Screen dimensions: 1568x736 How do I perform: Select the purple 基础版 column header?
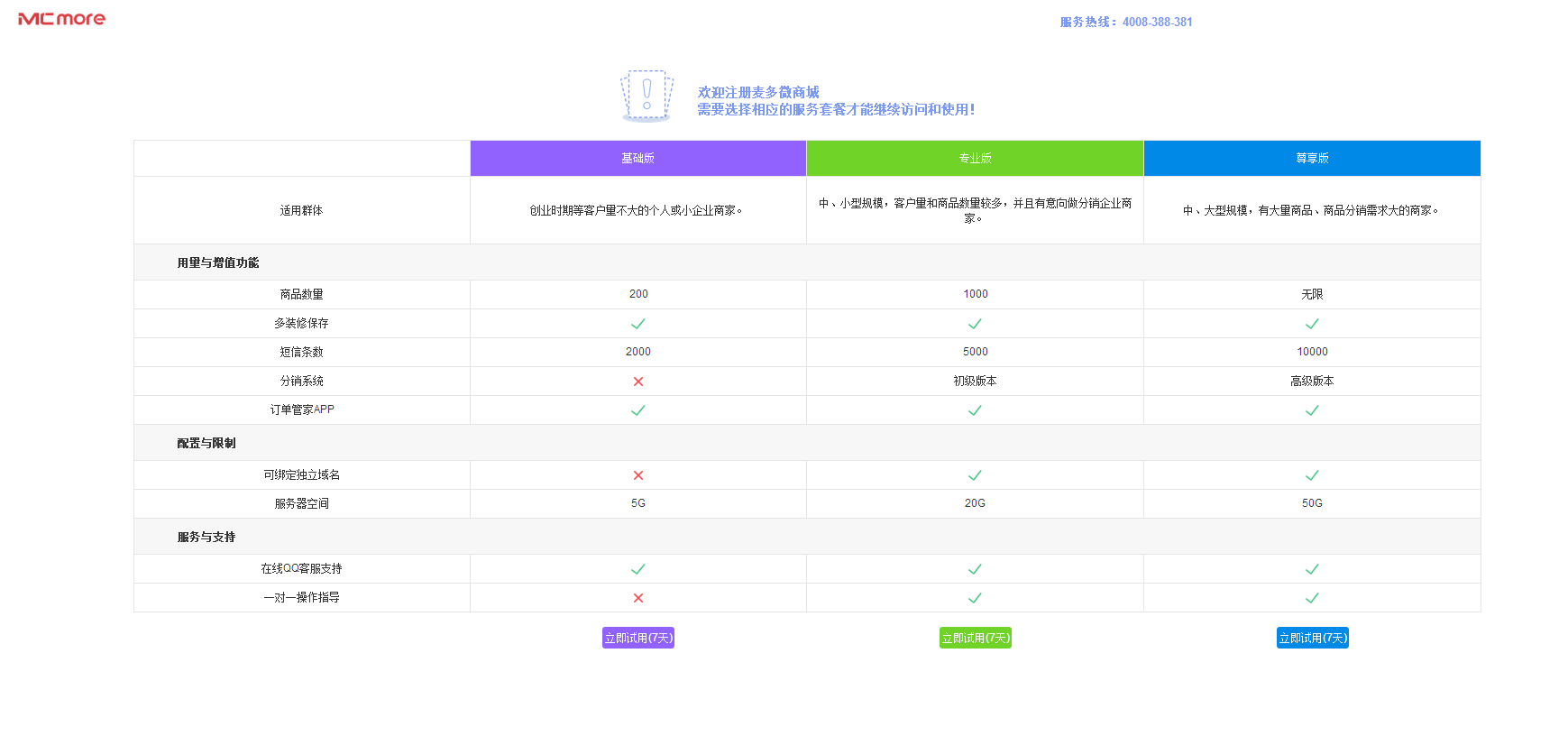(638, 158)
